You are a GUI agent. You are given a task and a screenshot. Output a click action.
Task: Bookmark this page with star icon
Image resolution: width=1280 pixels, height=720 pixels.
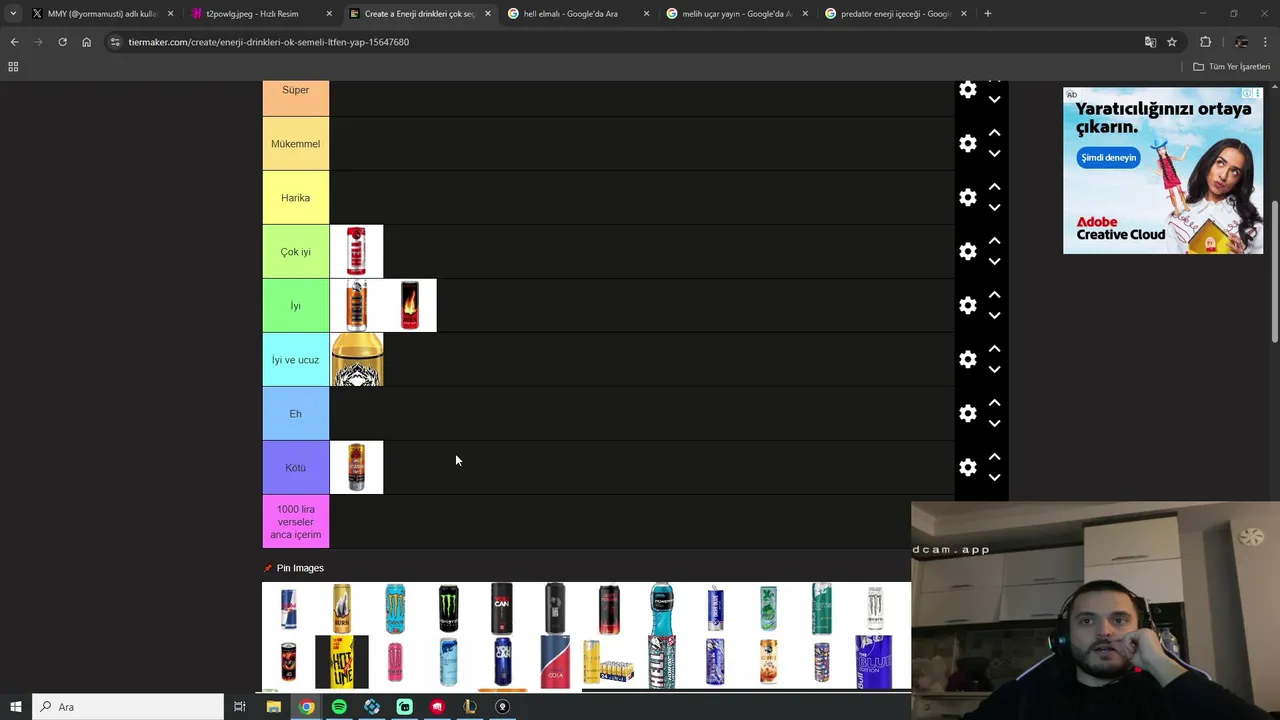(x=1172, y=42)
